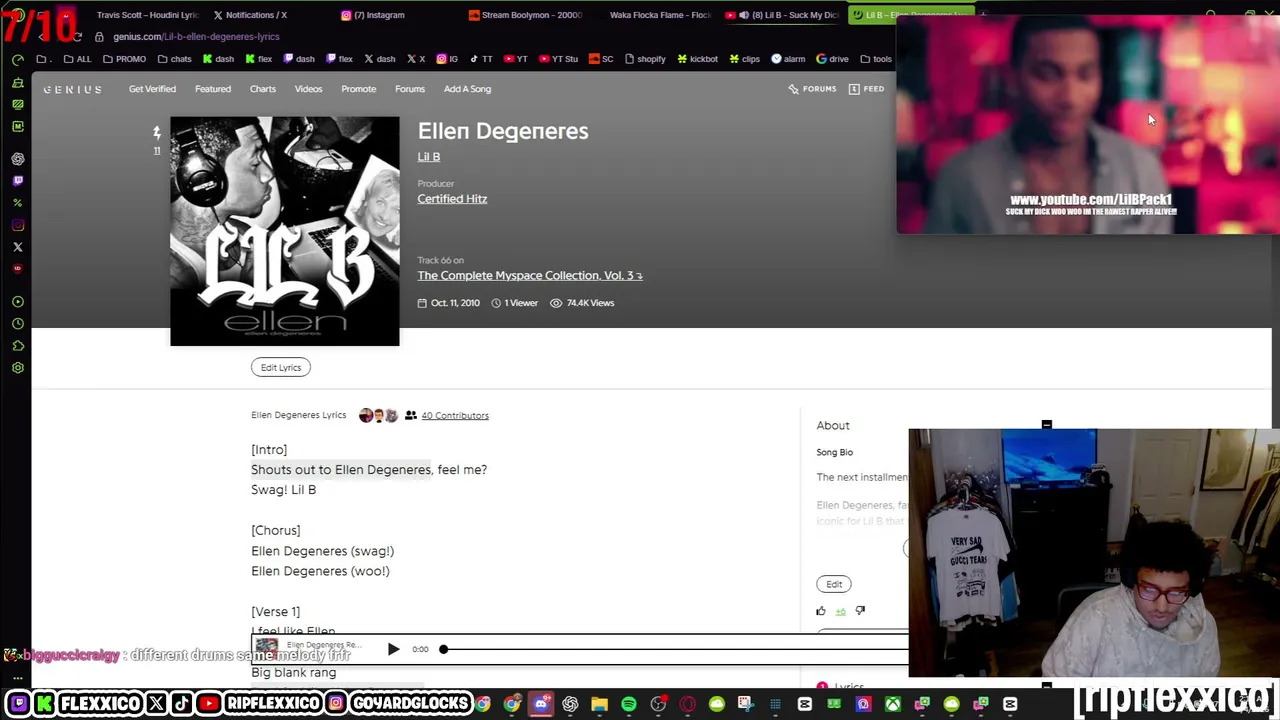This screenshot has height=720, width=1280.
Task: Open the chats bookmarks folder
Action: [175, 59]
